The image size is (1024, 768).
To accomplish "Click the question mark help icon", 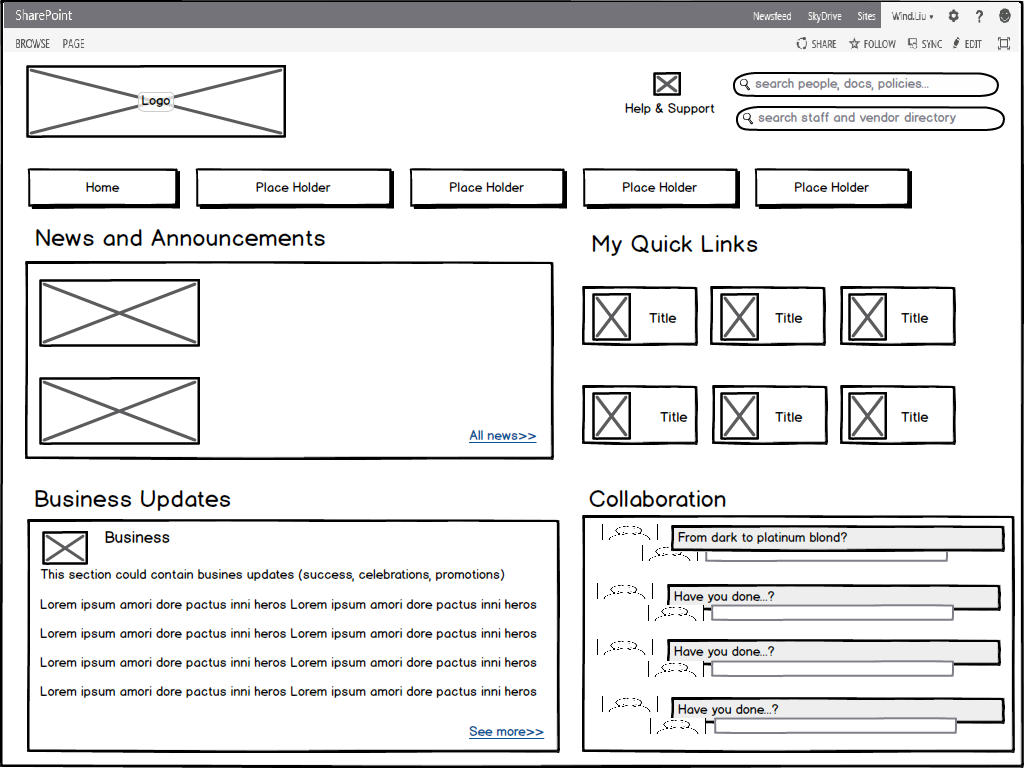I will (979, 16).
